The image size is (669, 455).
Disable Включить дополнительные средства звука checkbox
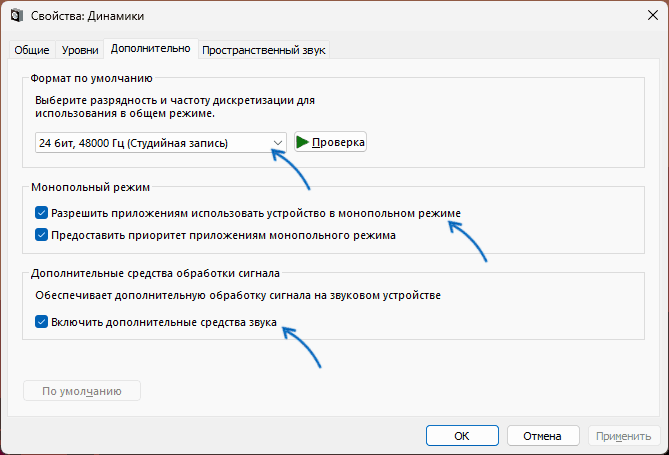41,321
